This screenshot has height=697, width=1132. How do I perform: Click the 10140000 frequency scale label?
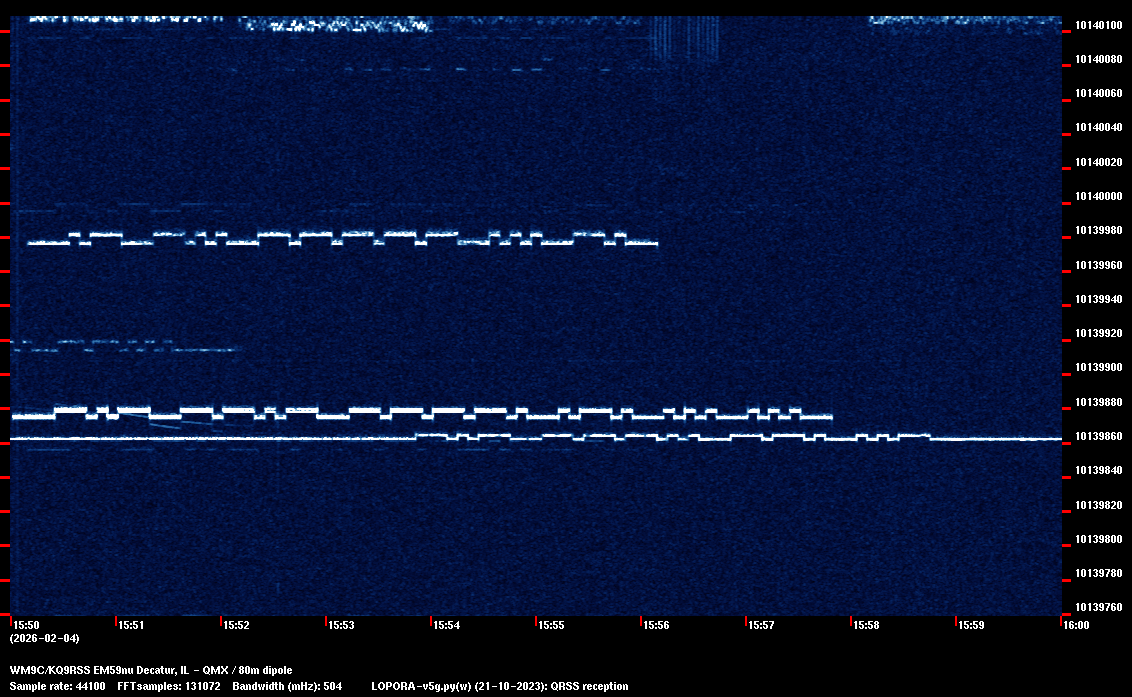click(x=1098, y=196)
